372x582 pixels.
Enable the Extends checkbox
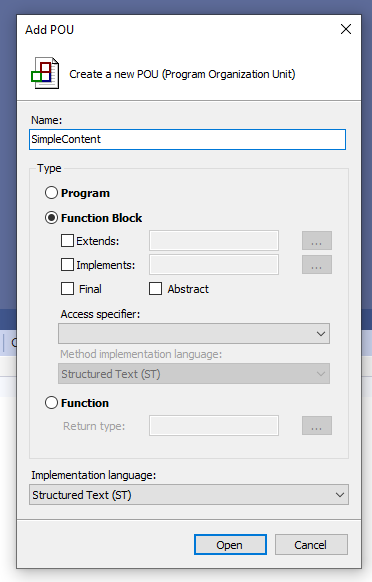(67, 241)
